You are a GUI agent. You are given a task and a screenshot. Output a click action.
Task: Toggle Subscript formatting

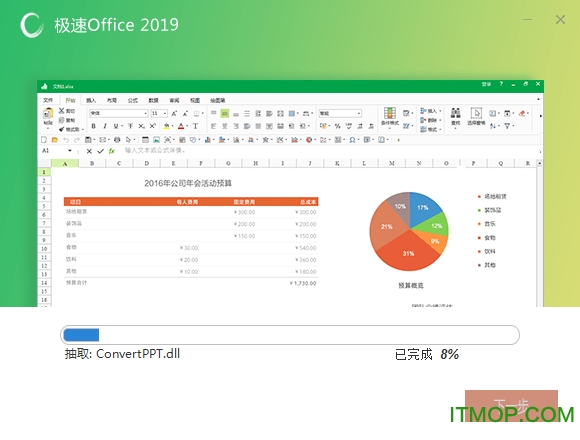(x=141, y=126)
